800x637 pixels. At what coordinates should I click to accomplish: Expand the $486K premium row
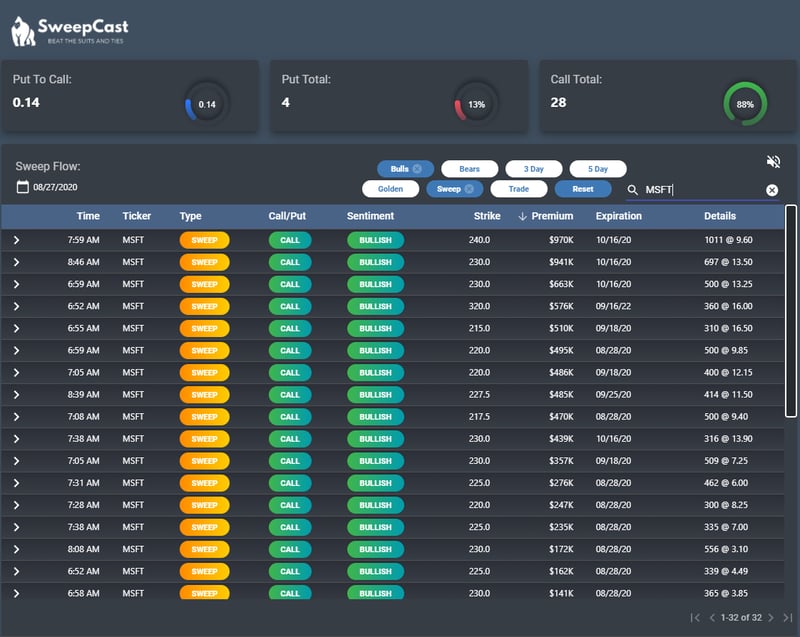click(16, 373)
